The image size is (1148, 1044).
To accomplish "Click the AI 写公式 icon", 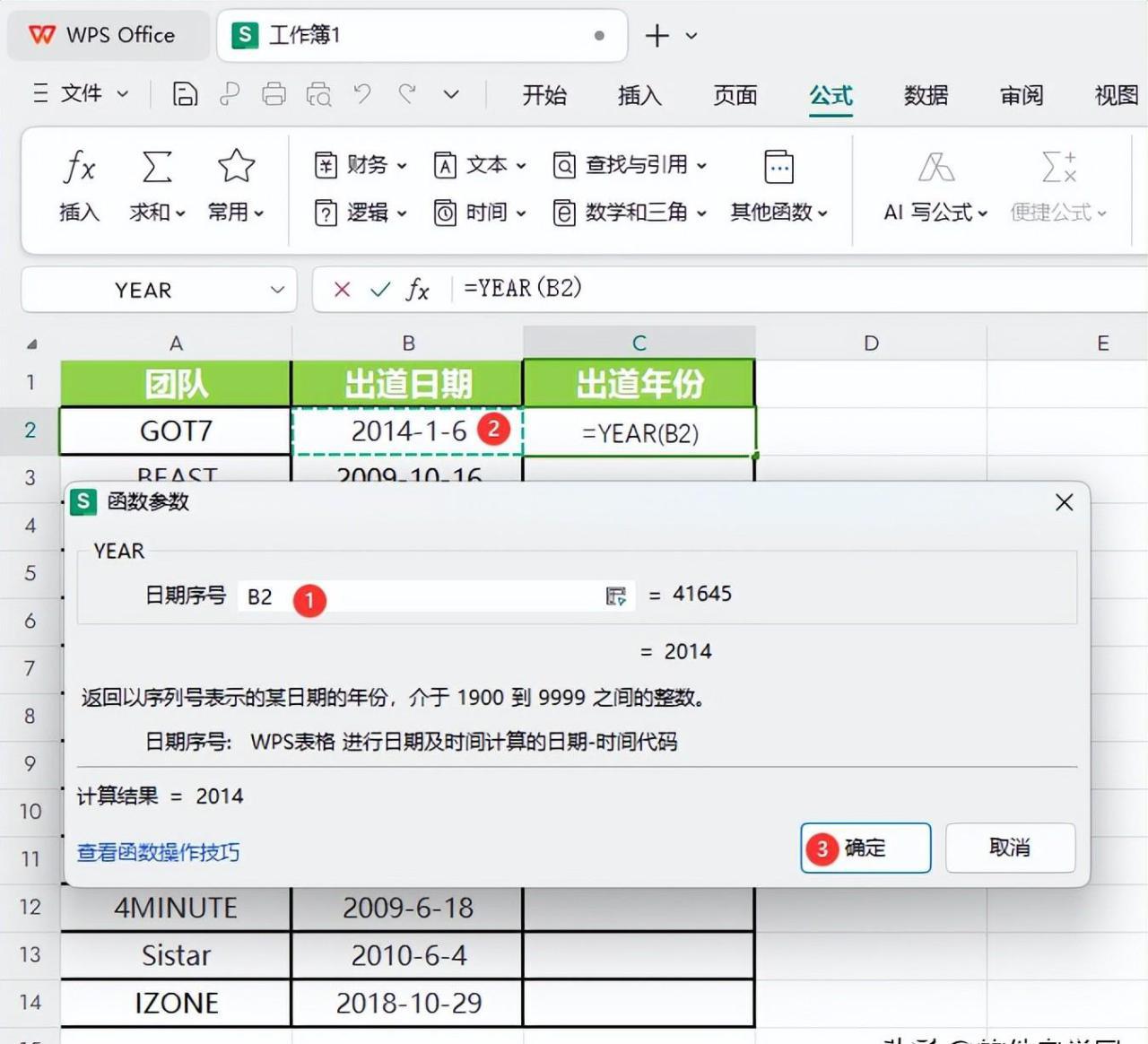I will click(935, 167).
